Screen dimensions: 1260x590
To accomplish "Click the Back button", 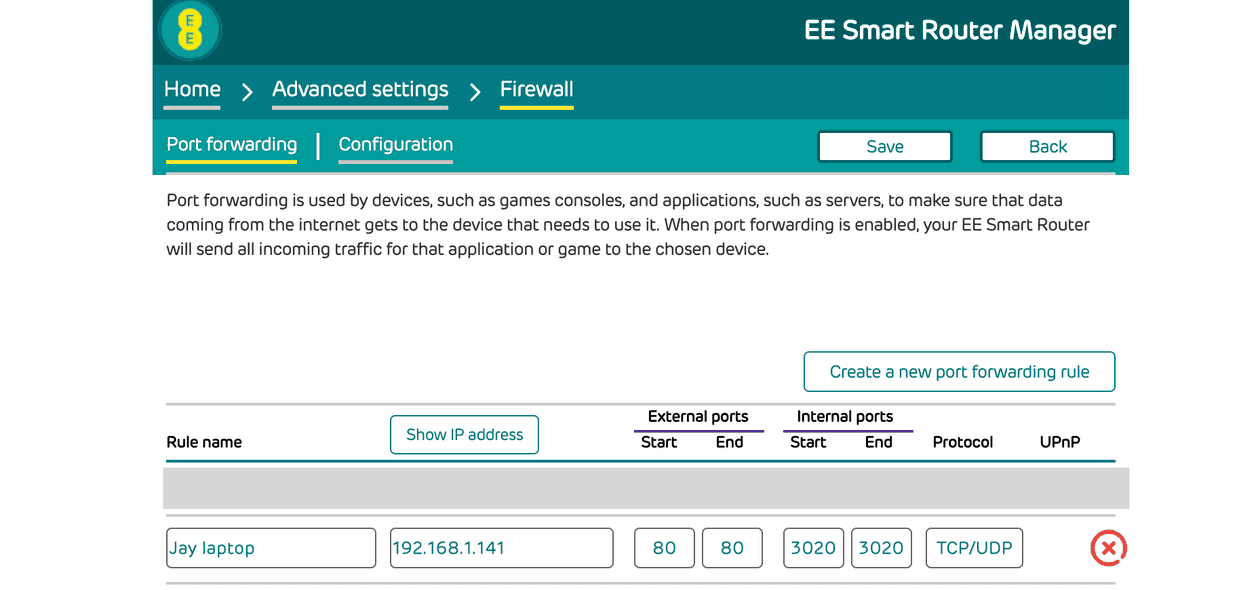I will pyautogui.click(x=1047, y=146).
